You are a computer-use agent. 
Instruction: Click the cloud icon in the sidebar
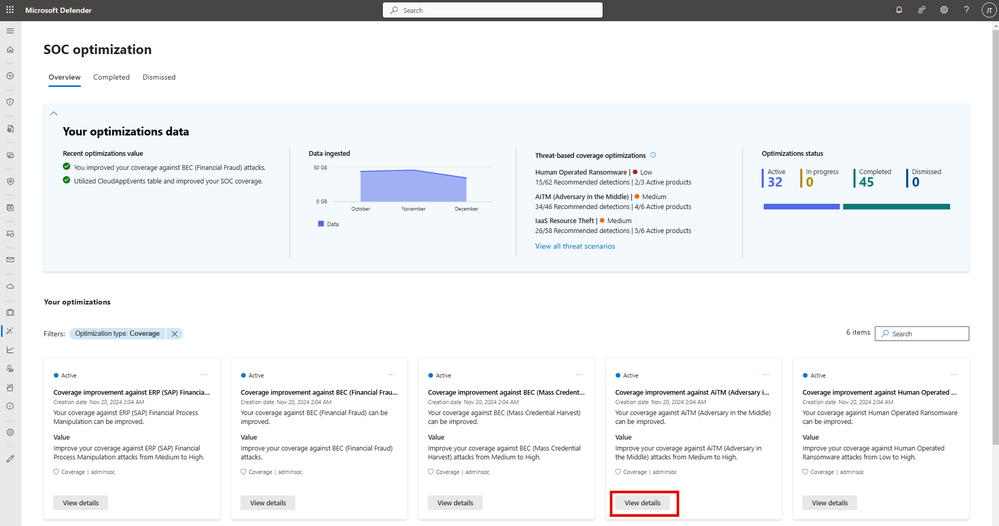(10, 287)
